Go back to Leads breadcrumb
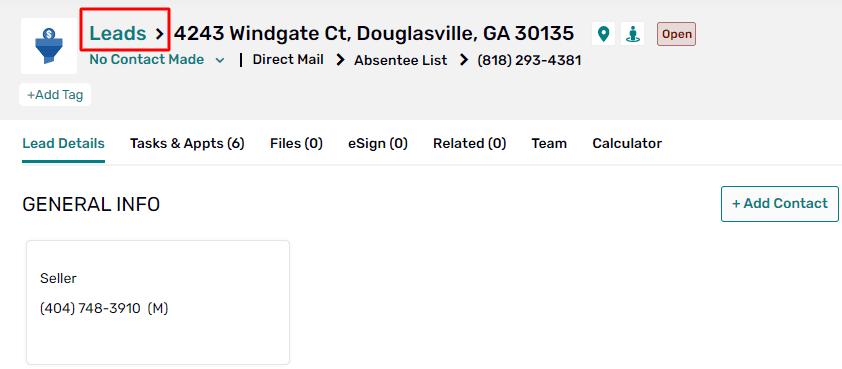 tap(118, 33)
